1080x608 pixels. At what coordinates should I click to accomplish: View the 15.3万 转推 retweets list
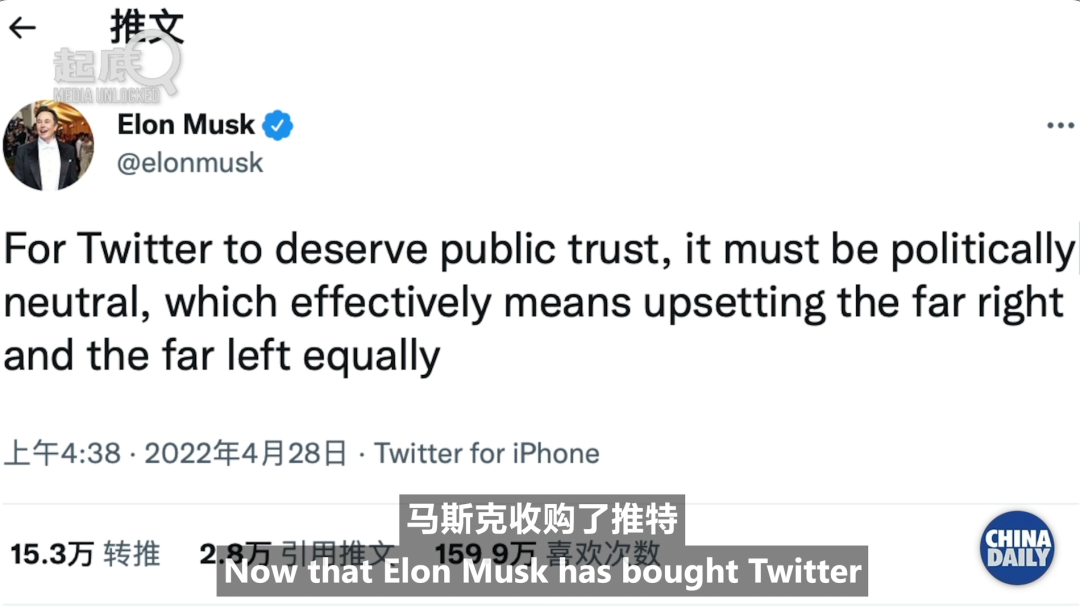click(x=85, y=553)
